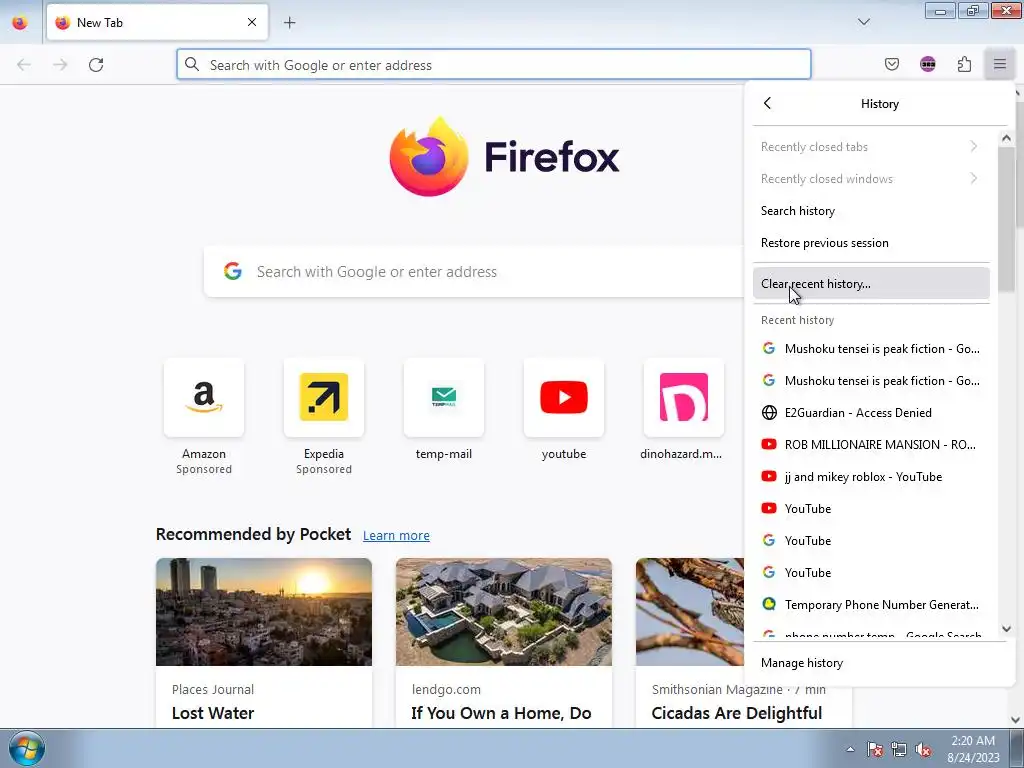1024x768 pixels.
Task: Click the network tray icon
Action: (x=899, y=749)
